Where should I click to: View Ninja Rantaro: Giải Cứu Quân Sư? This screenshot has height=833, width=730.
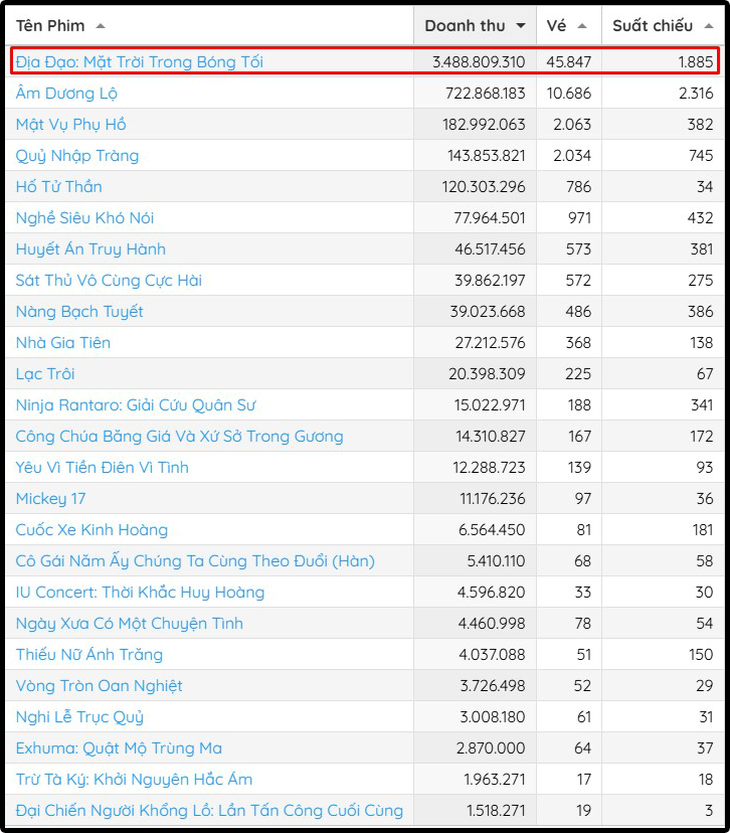coord(136,405)
